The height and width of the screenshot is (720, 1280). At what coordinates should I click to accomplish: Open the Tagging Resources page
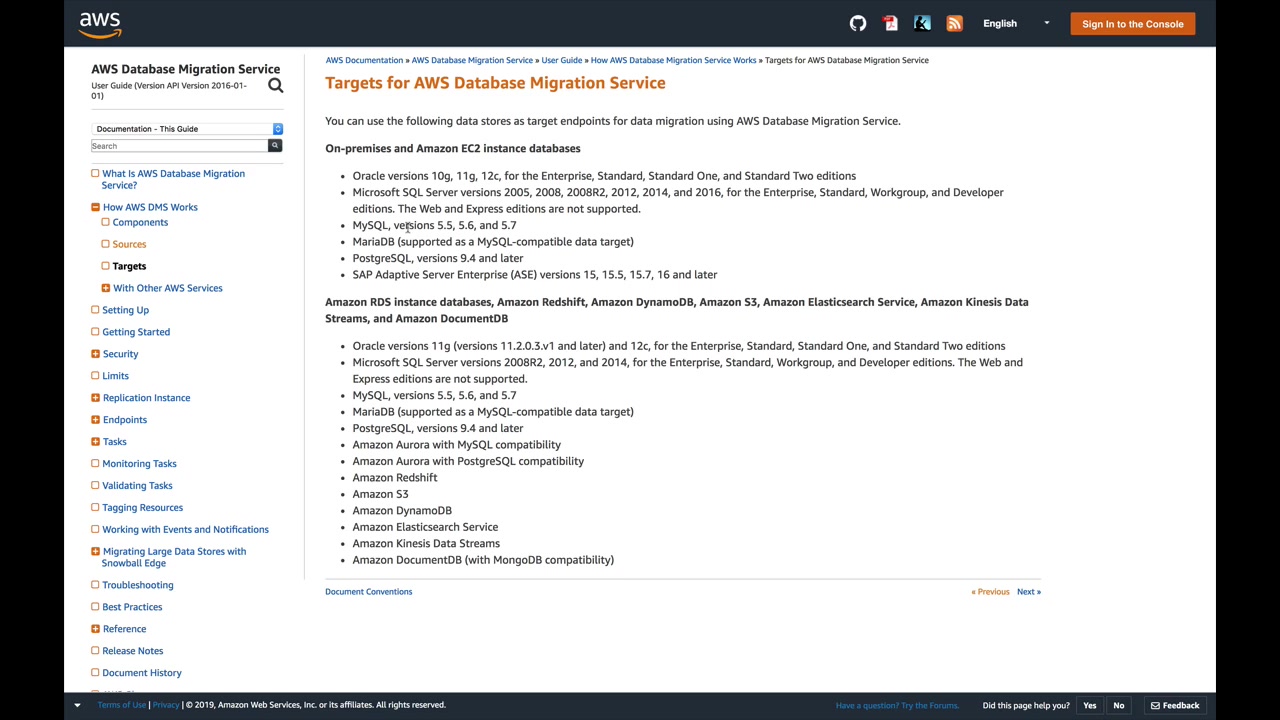[x=142, y=508]
